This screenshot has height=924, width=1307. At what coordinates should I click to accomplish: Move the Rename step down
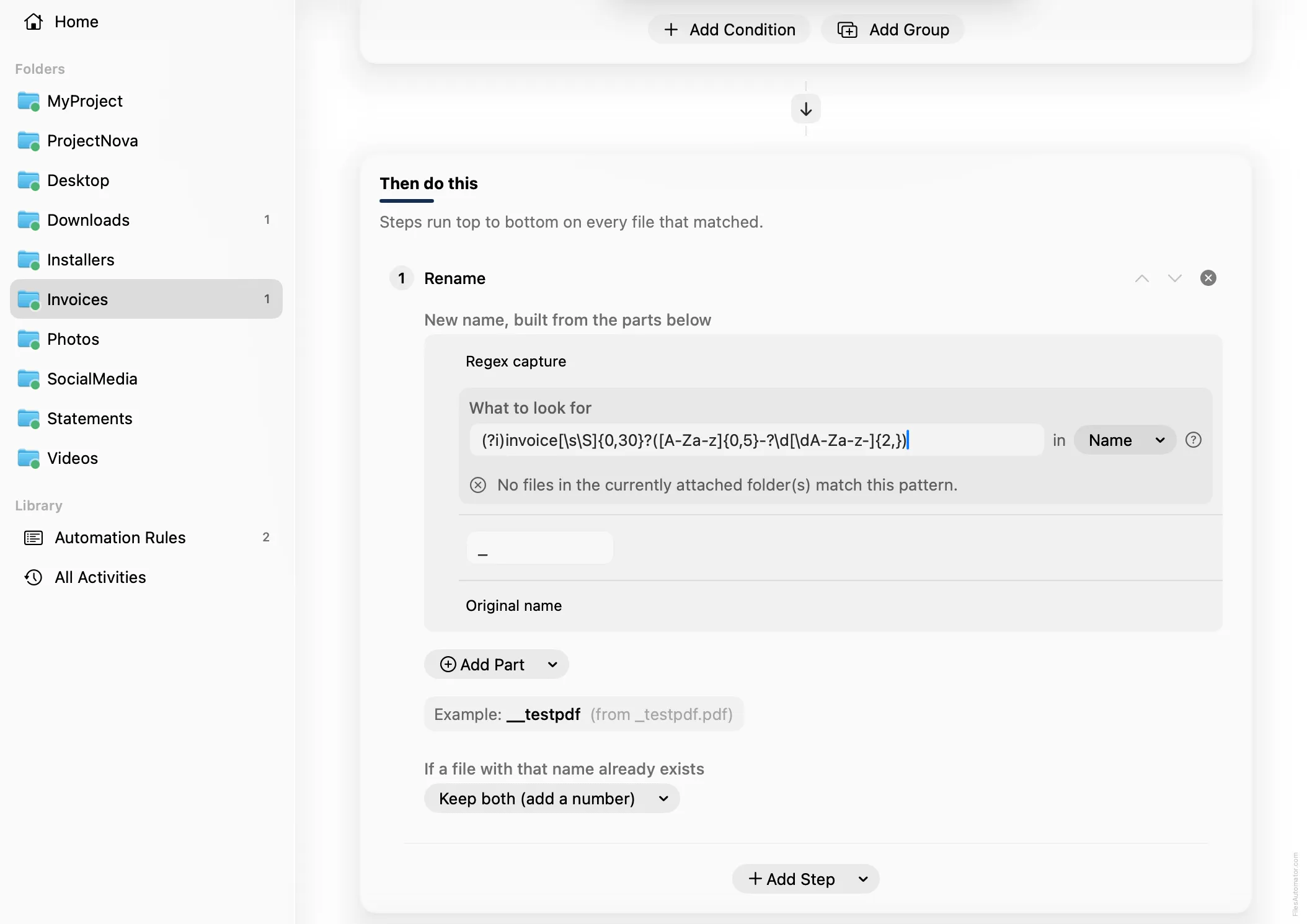[1175, 278]
